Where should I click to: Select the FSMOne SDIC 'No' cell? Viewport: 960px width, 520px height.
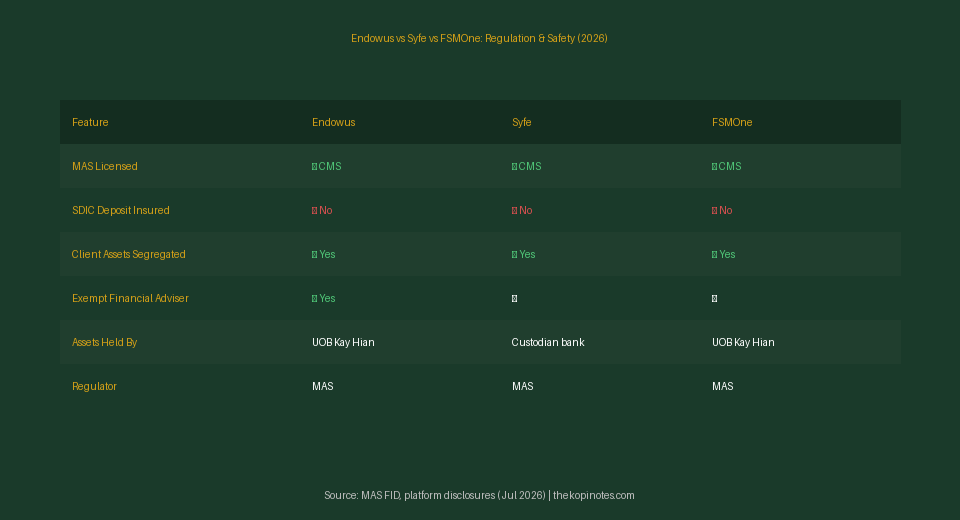pos(722,211)
